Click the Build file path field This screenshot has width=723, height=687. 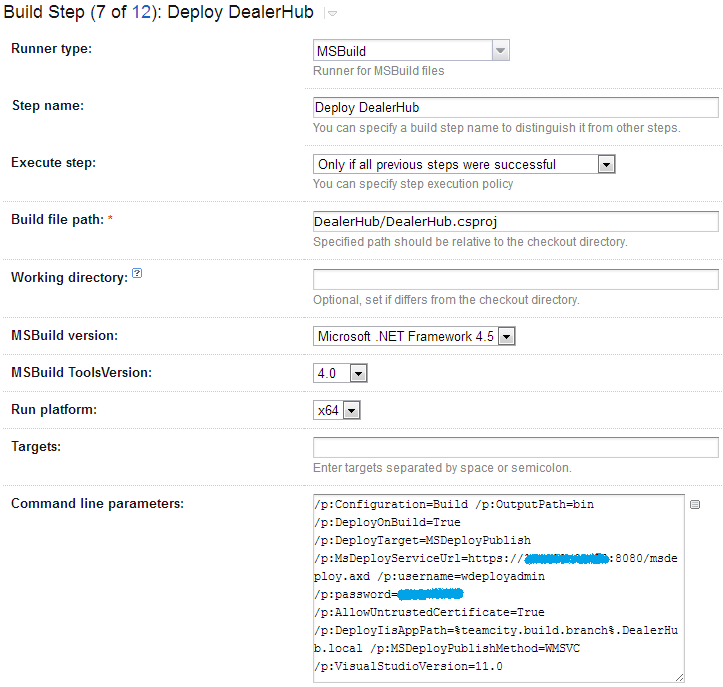[516, 222]
